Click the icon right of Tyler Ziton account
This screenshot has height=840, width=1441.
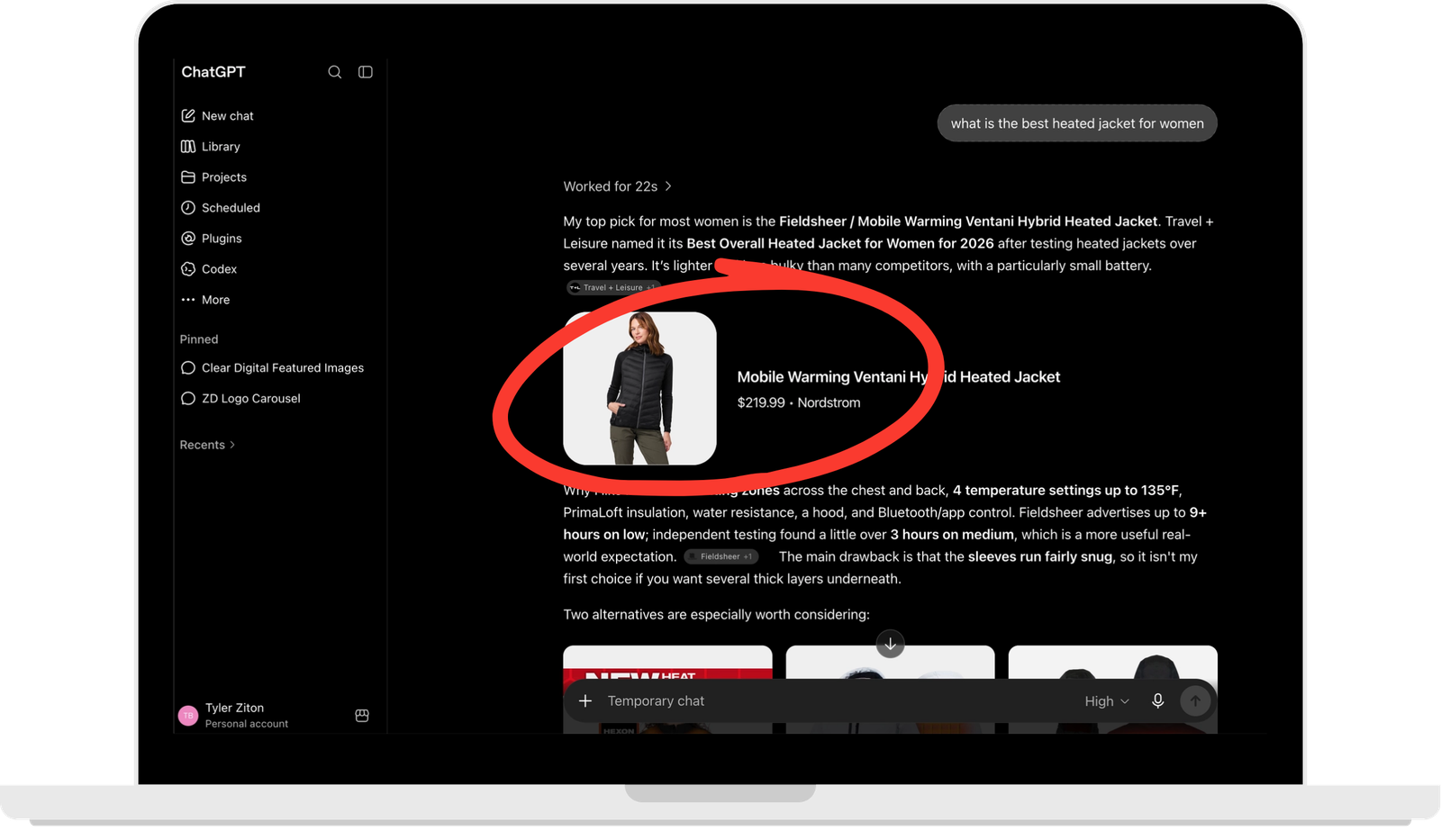[362, 716]
